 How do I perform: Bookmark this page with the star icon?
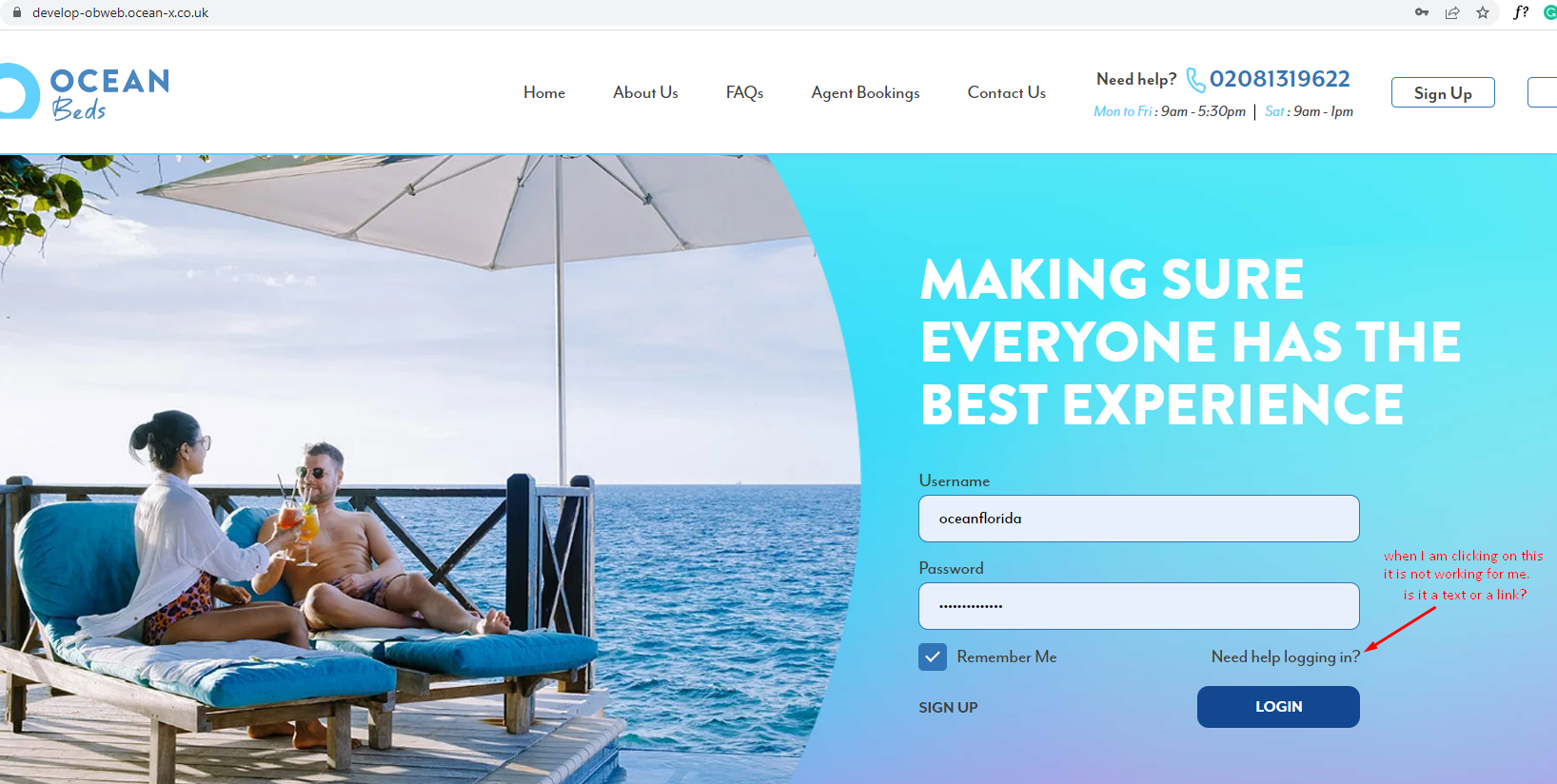[1483, 12]
